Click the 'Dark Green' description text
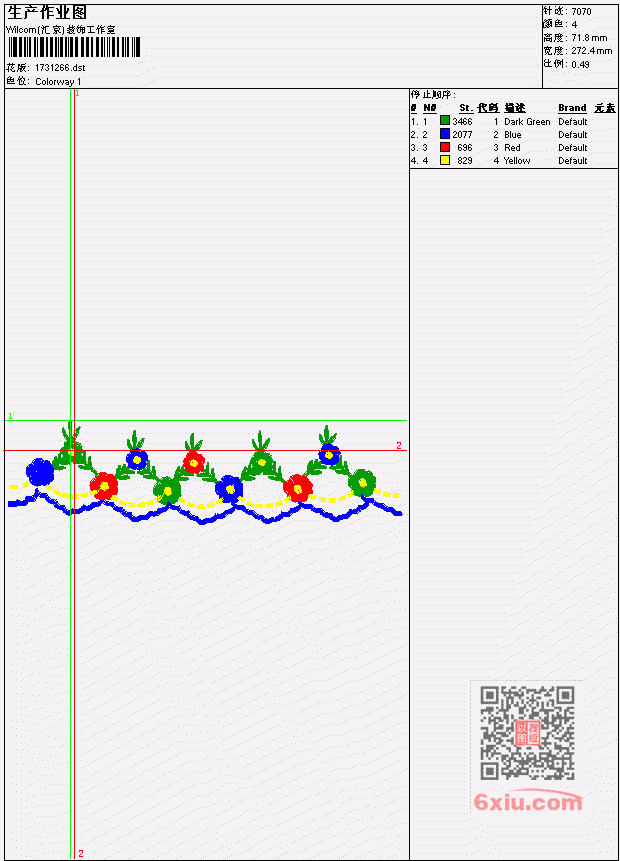This screenshot has width=620, height=861. 527,122
